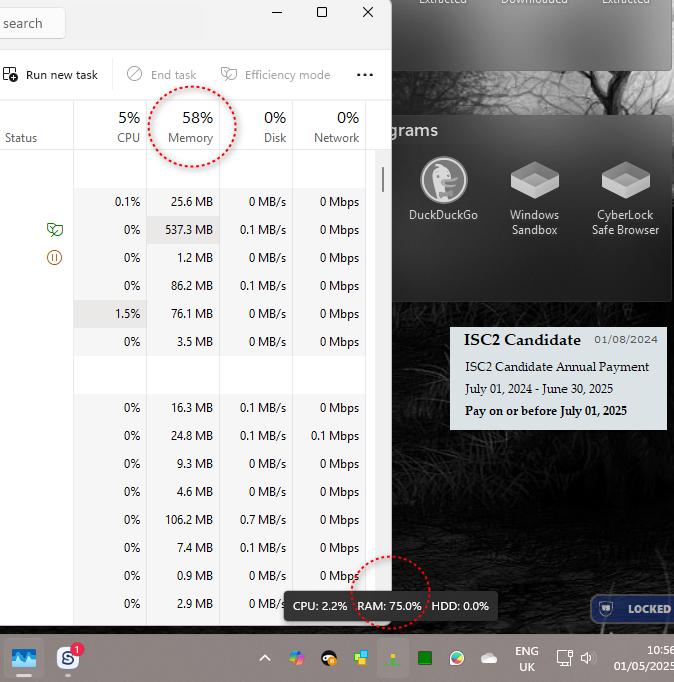This screenshot has width=674, height=682.
Task: Open DuckDuckGo from the desktop launcher
Action: click(x=444, y=189)
